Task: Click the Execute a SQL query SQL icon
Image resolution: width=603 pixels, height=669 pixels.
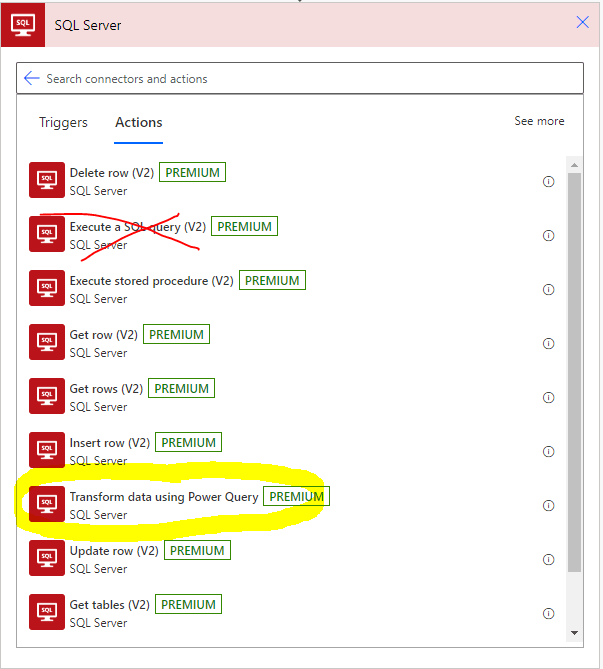Action: click(x=47, y=234)
